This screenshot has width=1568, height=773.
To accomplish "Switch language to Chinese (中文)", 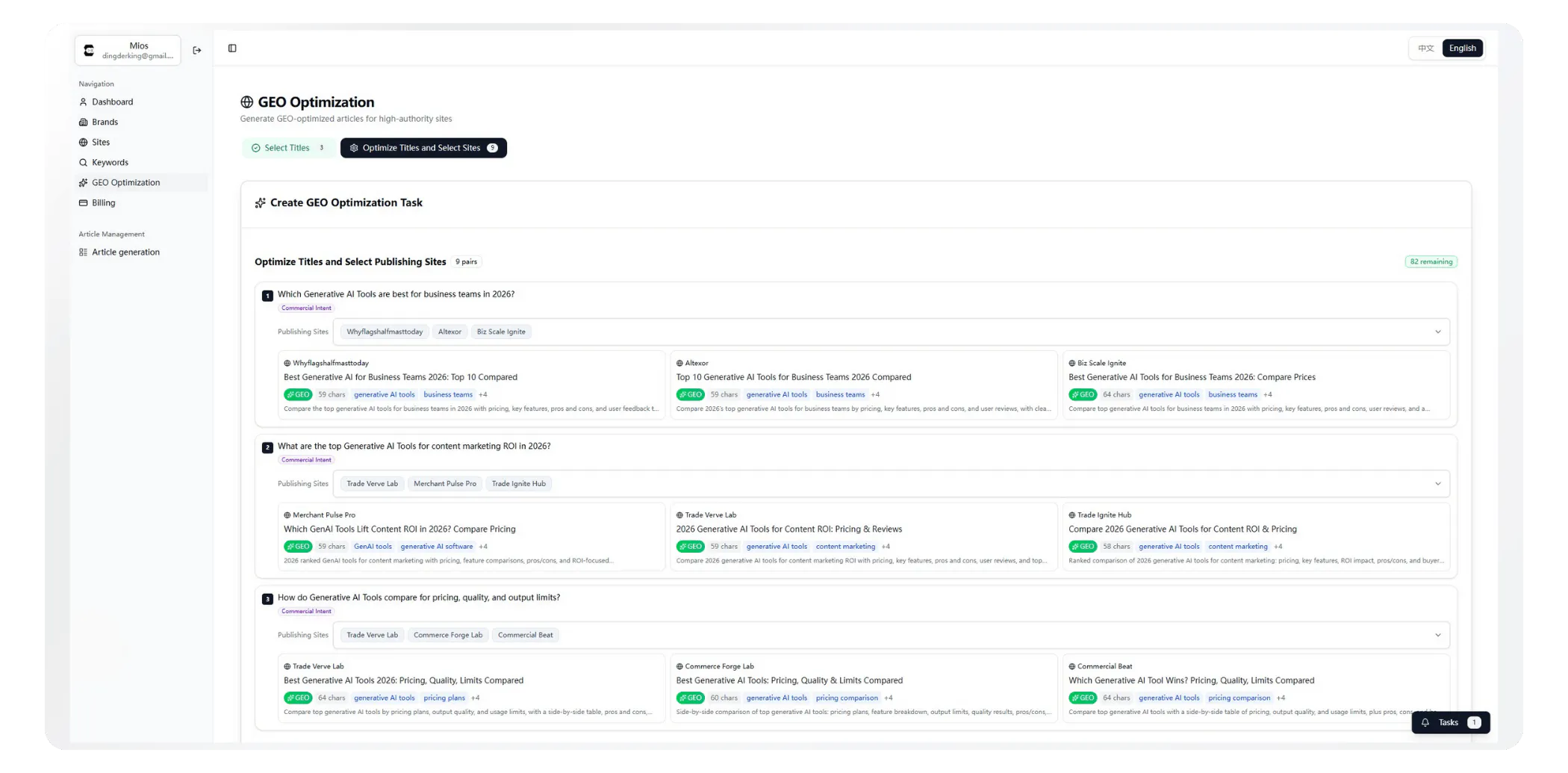I will coord(1426,49).
